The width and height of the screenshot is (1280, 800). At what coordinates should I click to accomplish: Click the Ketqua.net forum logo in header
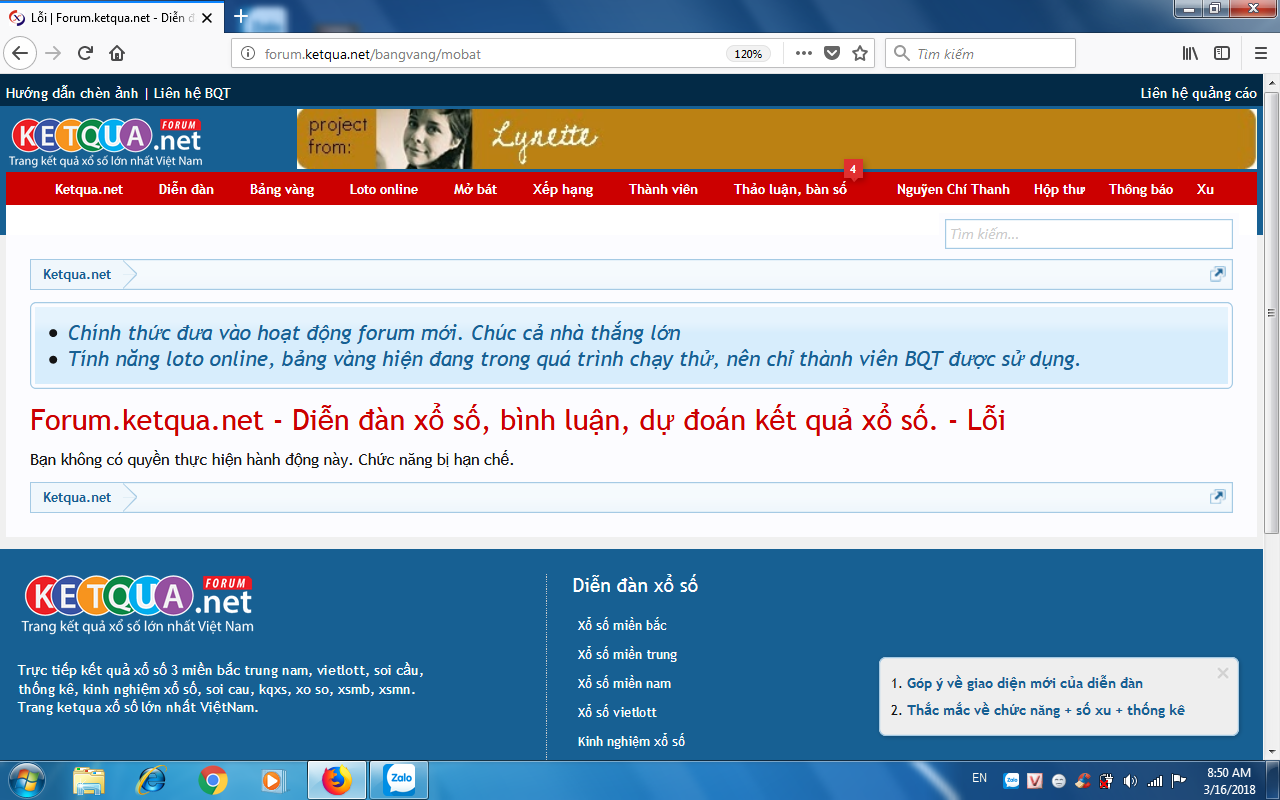pyautogui.click(x=106, y=141)
